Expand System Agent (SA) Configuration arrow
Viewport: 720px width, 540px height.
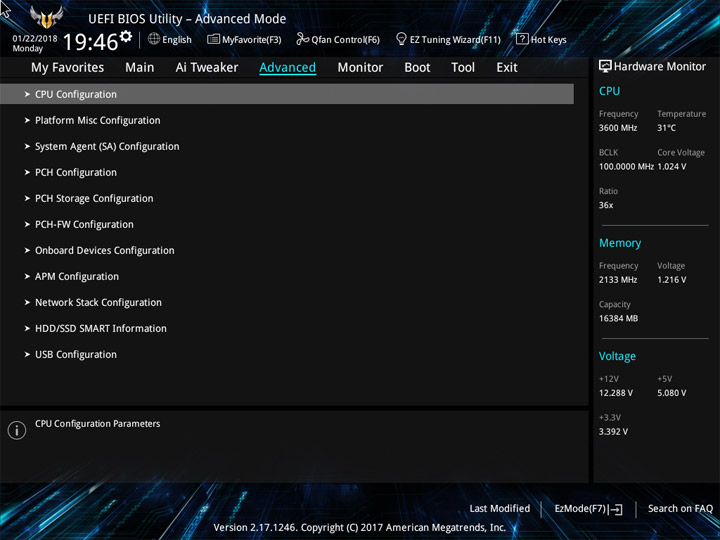(x=27, y=146)
